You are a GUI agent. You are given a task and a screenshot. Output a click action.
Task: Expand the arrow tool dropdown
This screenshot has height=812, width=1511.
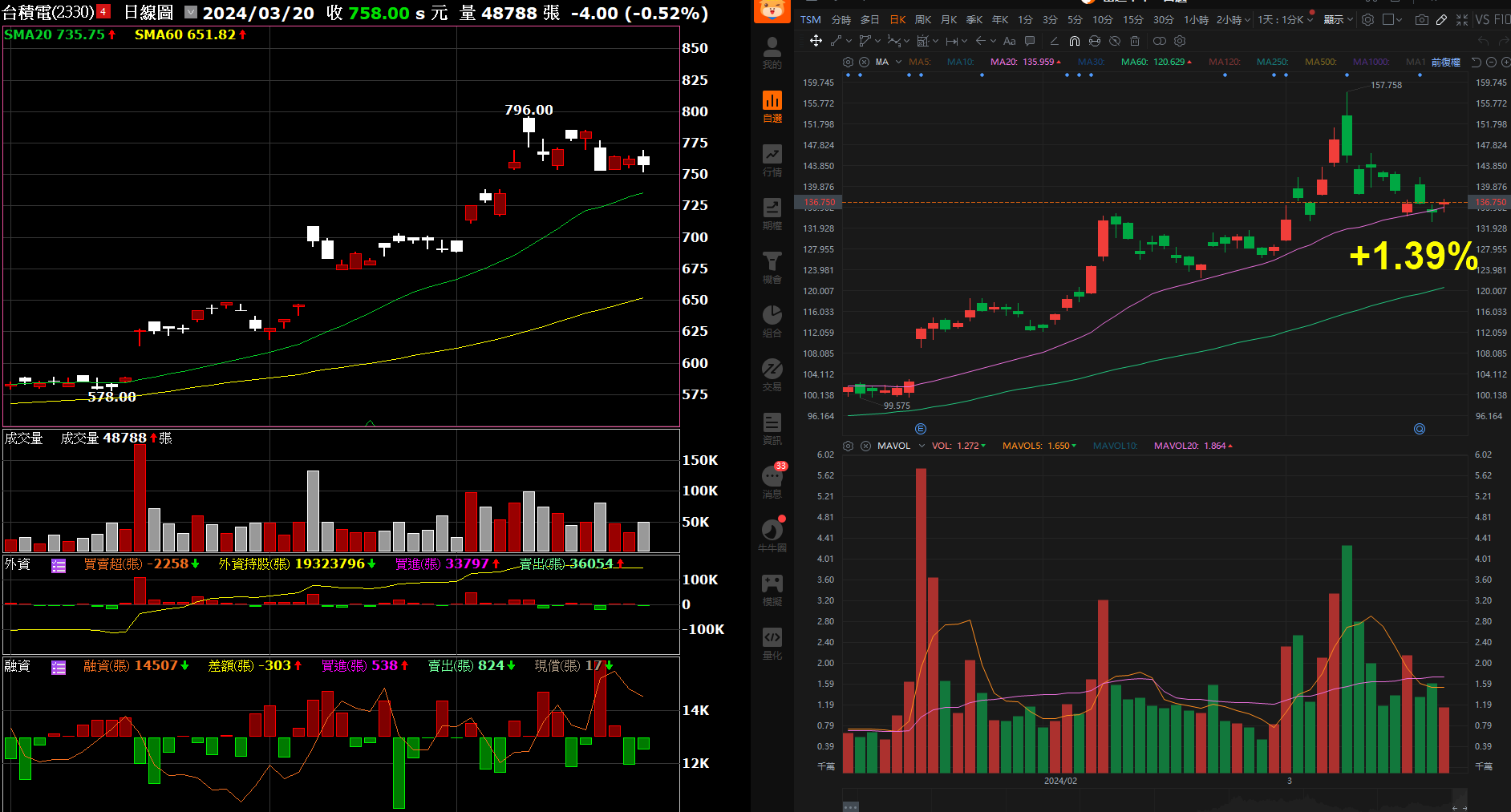click(993, 41)
